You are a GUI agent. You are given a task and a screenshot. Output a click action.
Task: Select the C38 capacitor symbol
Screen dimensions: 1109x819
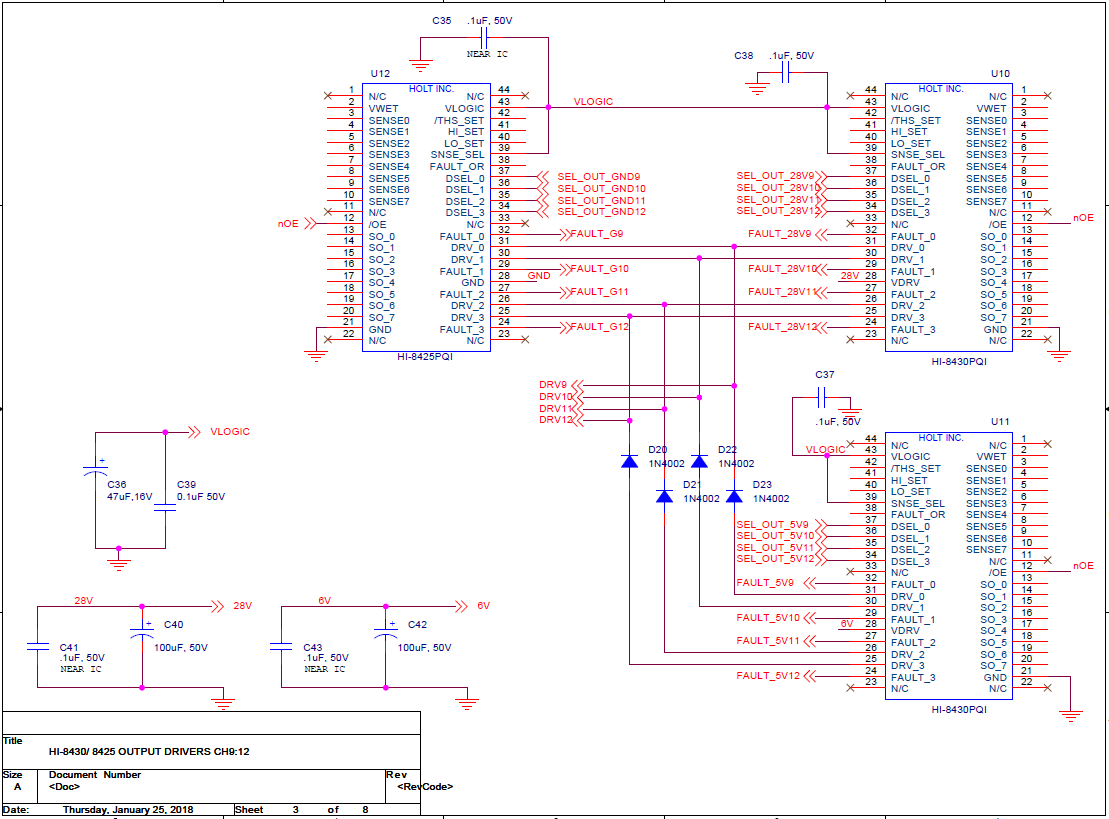pyautogui.click(x=785, y=72)
